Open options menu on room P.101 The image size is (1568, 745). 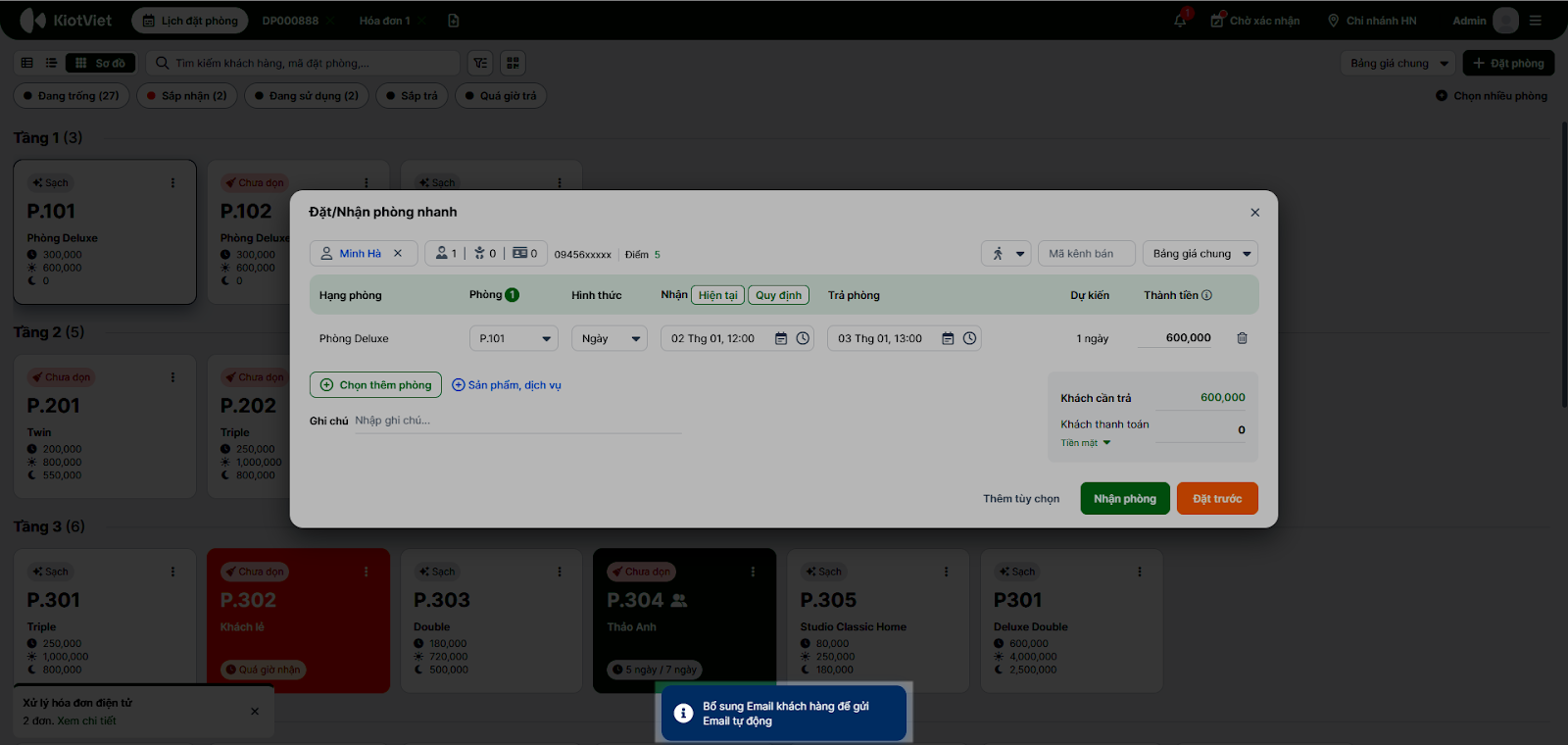173,183
